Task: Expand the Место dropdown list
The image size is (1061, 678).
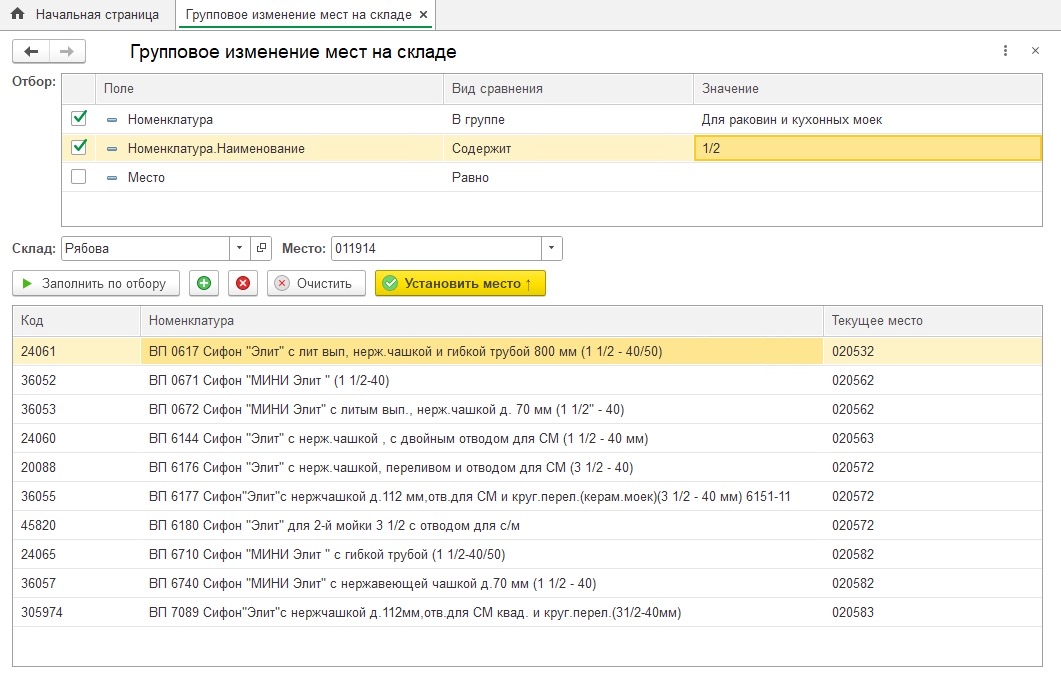Action: (x=552, y=248)
